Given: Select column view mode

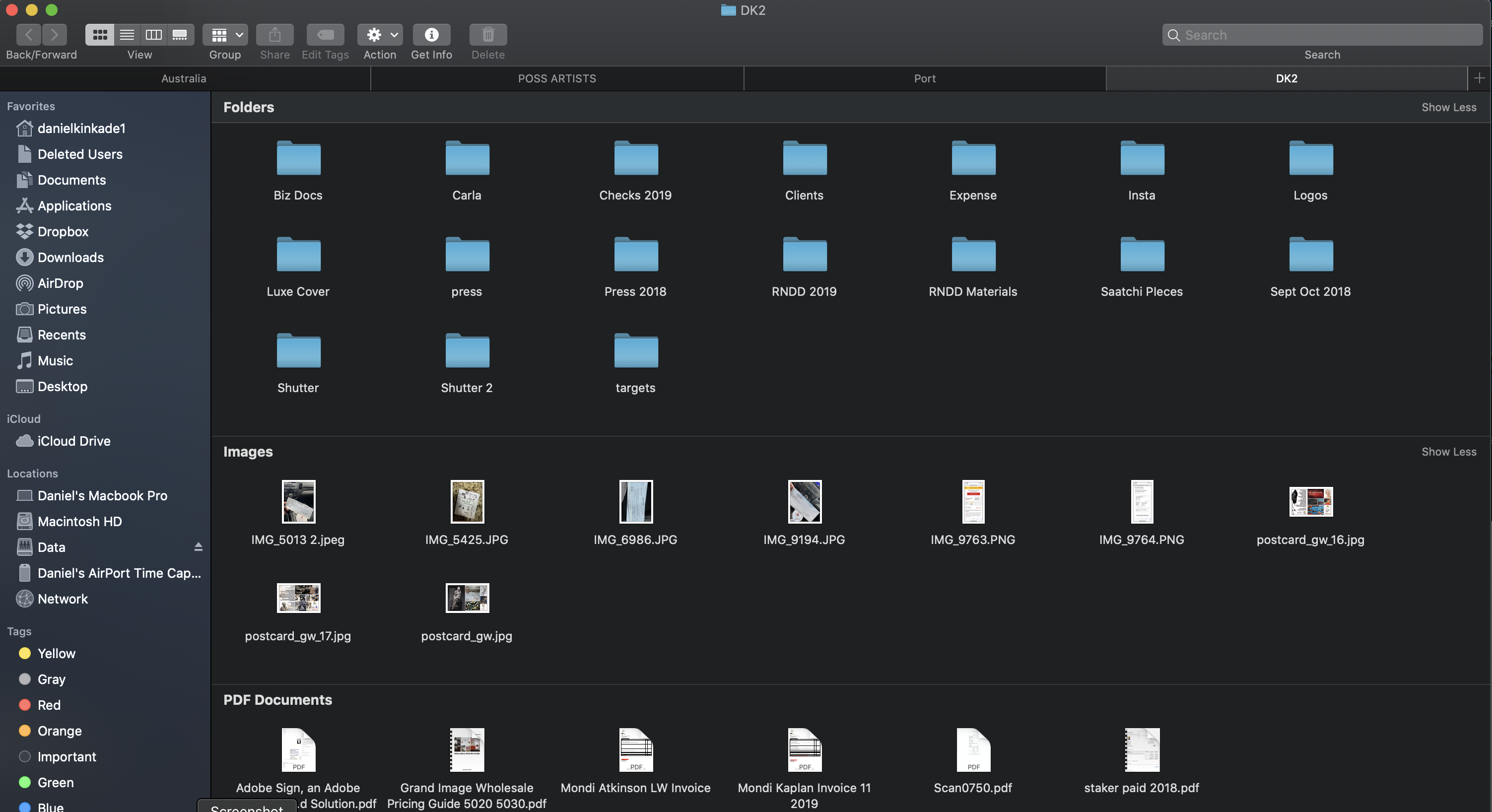Looking at the screenshot, I should 153,35.
